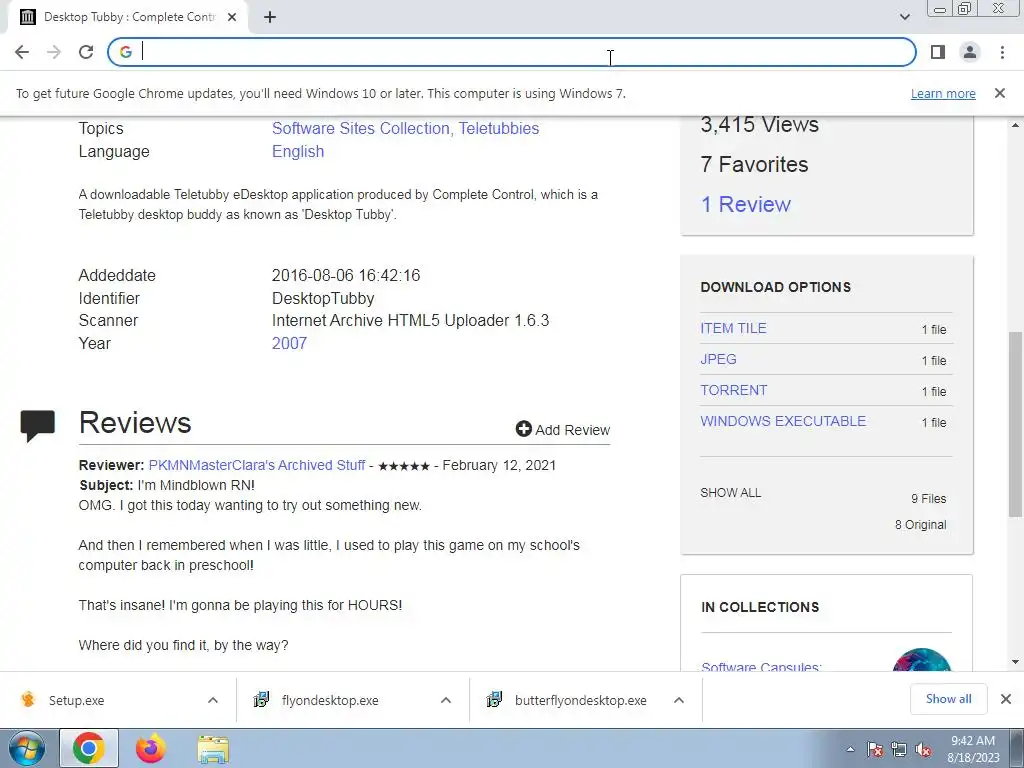Open the Teletubbies topic link

499,129
